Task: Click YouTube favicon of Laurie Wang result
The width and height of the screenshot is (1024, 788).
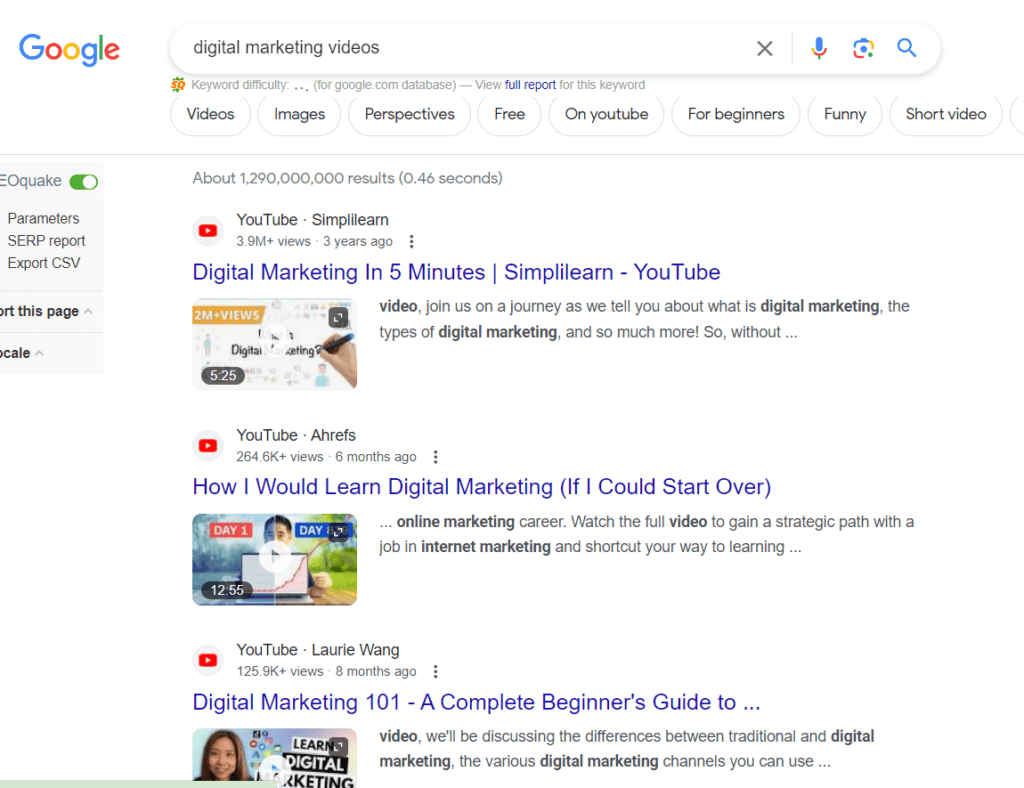Action: [208, 661]
